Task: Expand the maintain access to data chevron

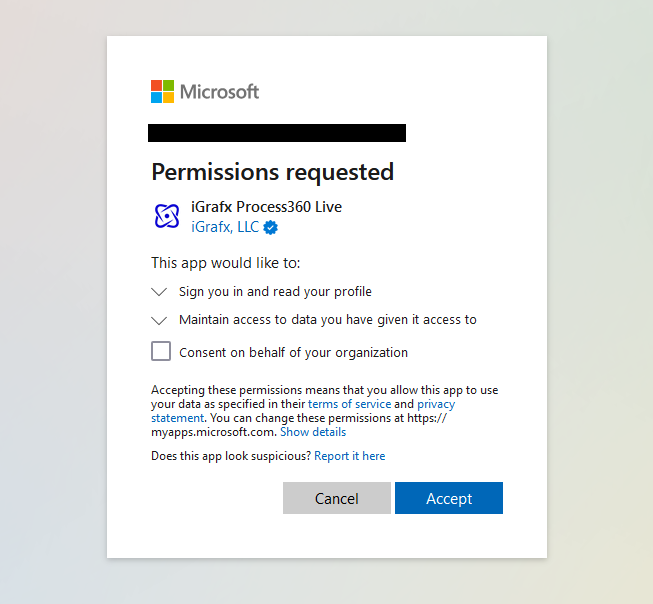Action: pyautogui.click(x=159, y=320)
